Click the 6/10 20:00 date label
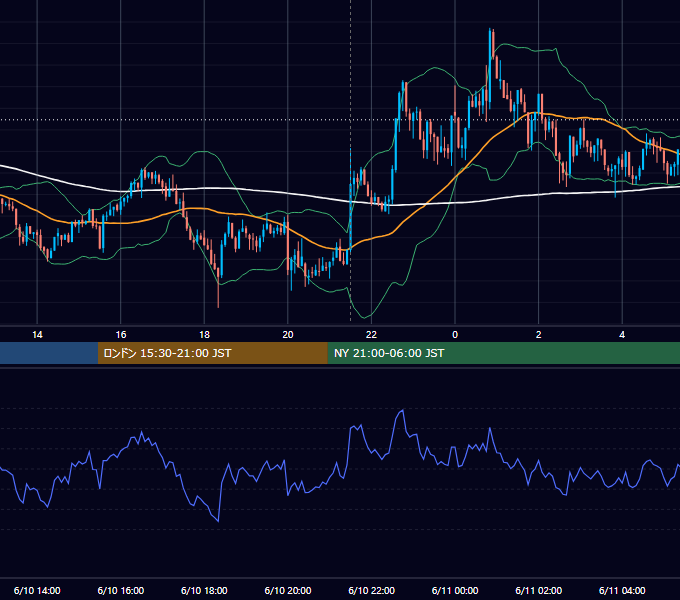 (x=288, y=590)
